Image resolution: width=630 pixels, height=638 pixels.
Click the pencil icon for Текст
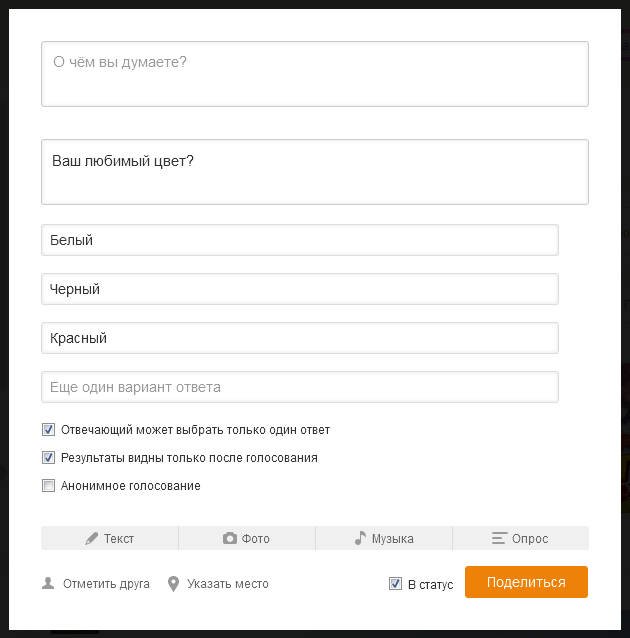click(92, 538)
